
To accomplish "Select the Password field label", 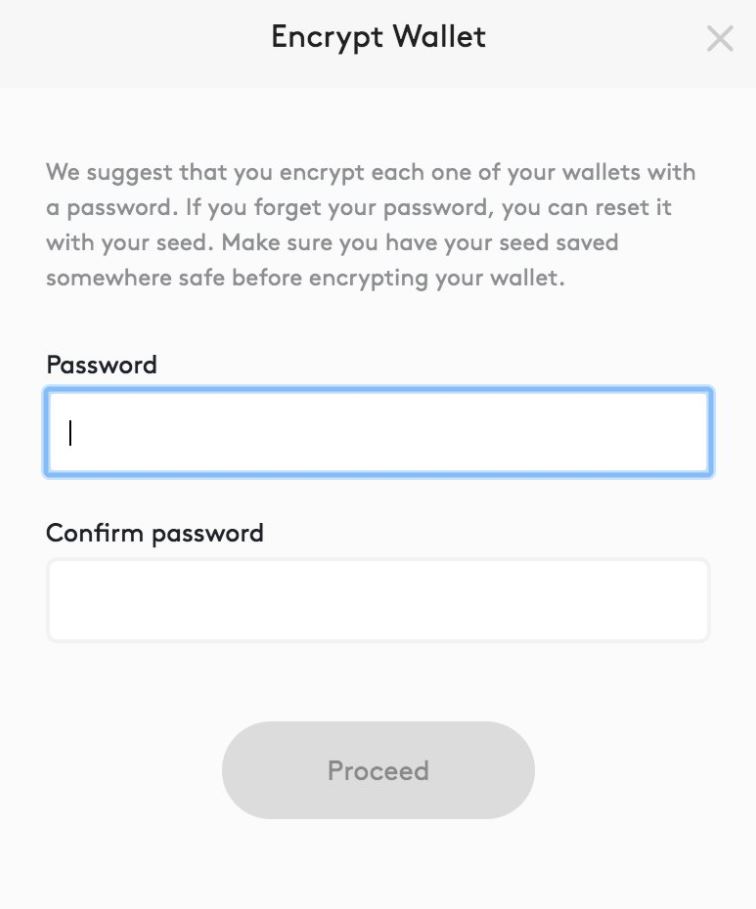I will pyautogui.click(x=101, y=364).
